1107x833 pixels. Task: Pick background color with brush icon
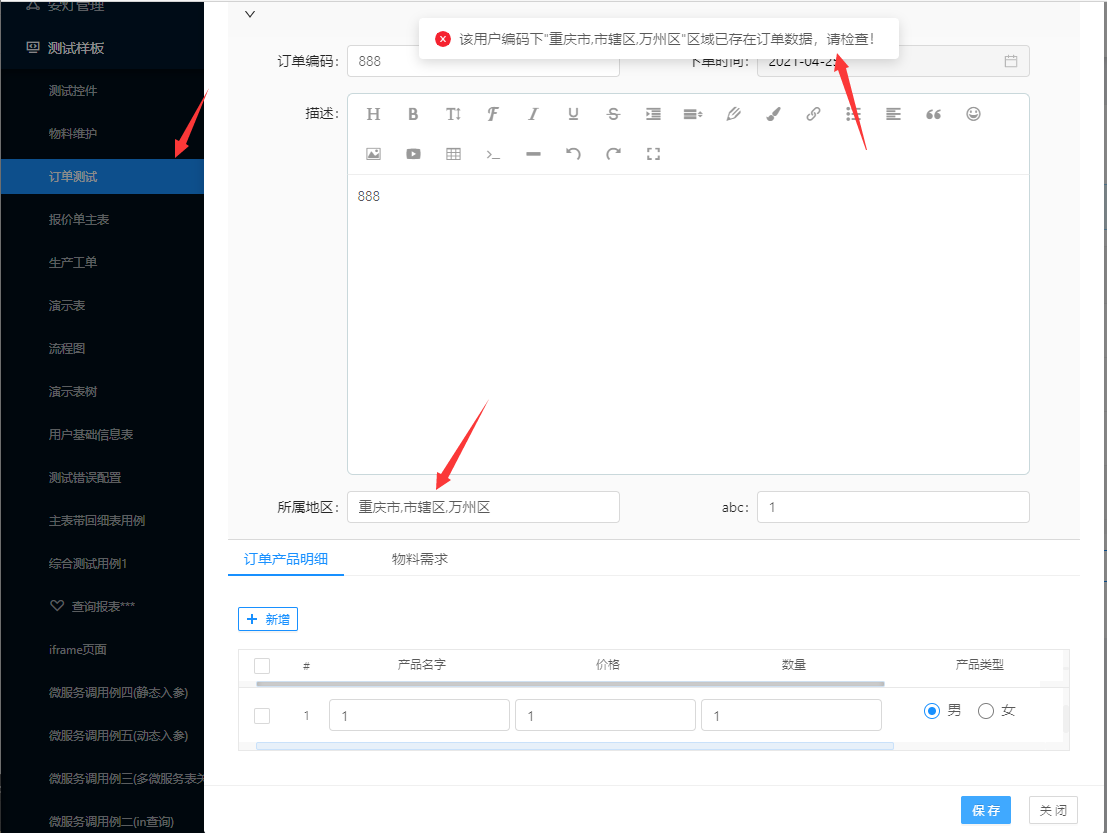click(773, 114)
